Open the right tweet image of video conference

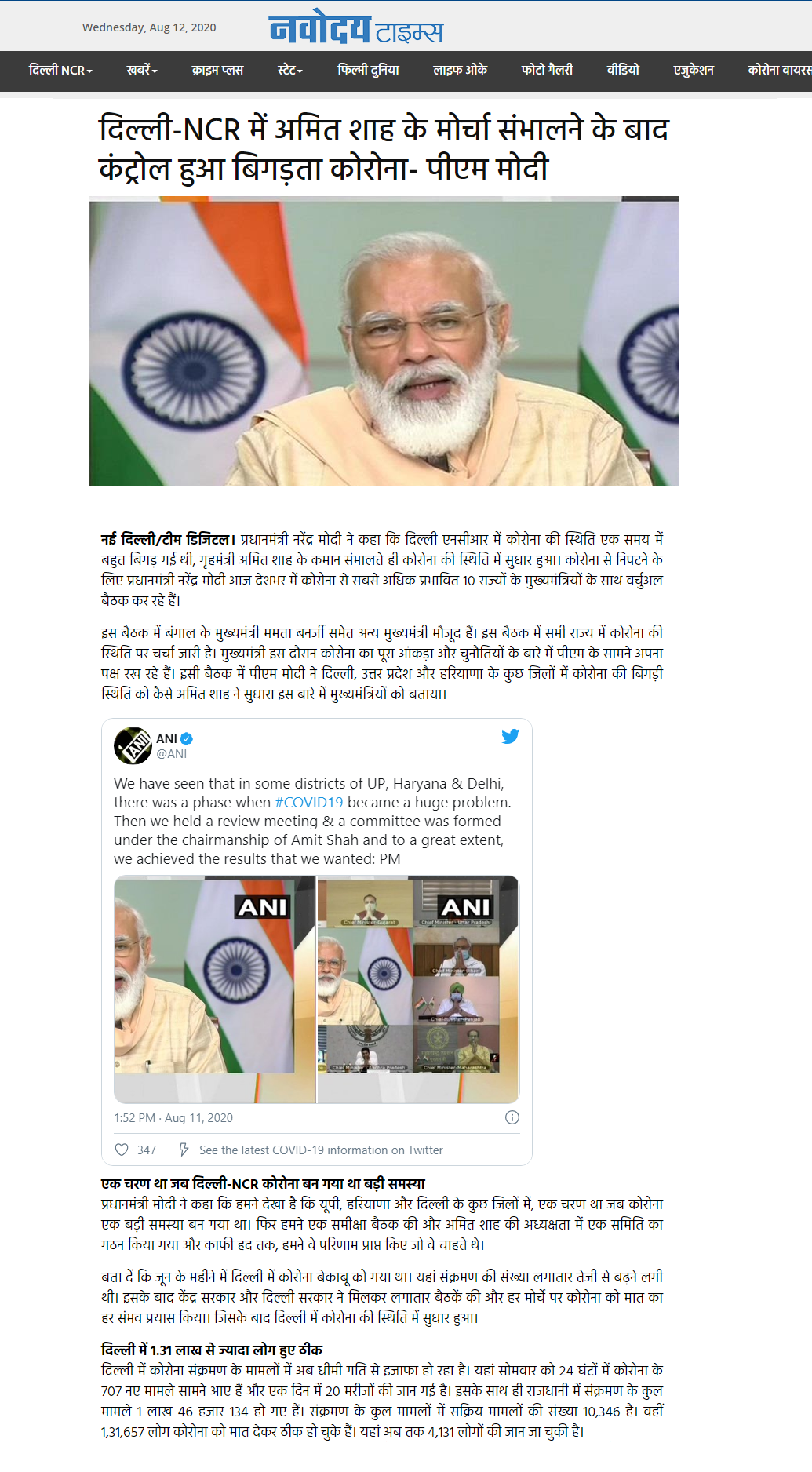coord(418,989)
